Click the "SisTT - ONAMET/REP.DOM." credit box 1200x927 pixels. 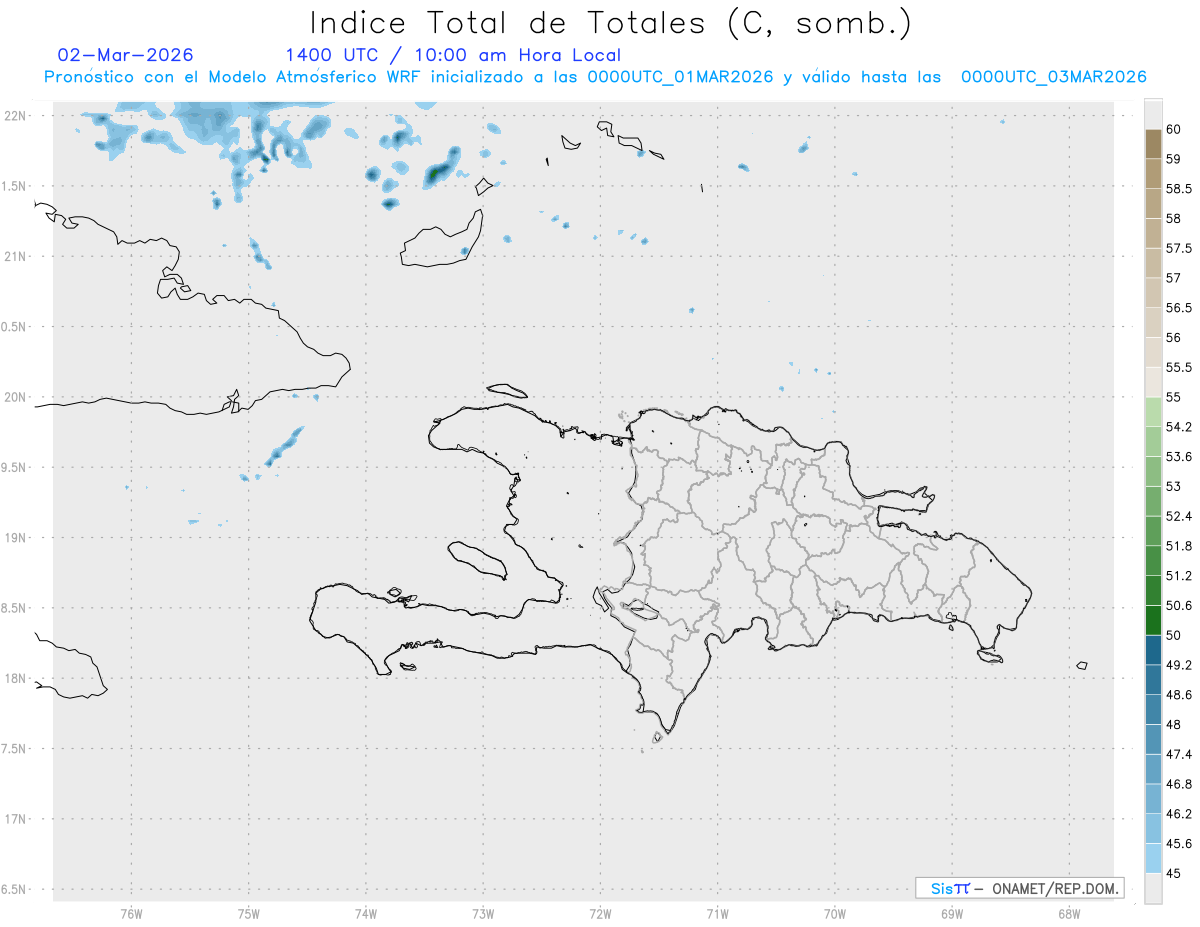point(1020,888)
